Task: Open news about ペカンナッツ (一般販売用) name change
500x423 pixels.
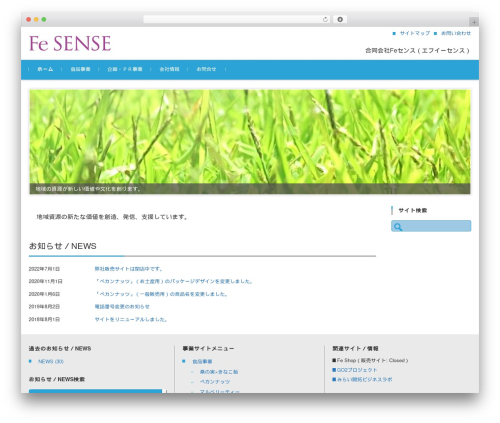Action: (161, 294)
